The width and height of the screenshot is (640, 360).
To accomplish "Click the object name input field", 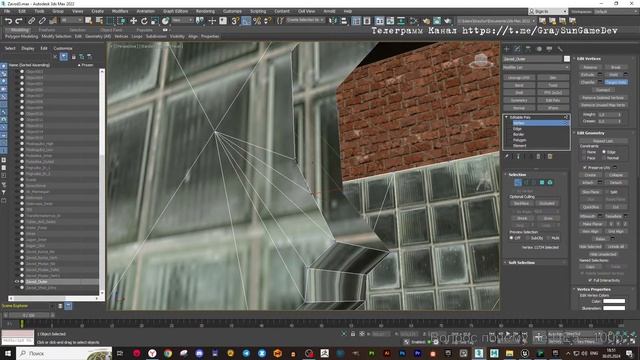I will [532, 59].
